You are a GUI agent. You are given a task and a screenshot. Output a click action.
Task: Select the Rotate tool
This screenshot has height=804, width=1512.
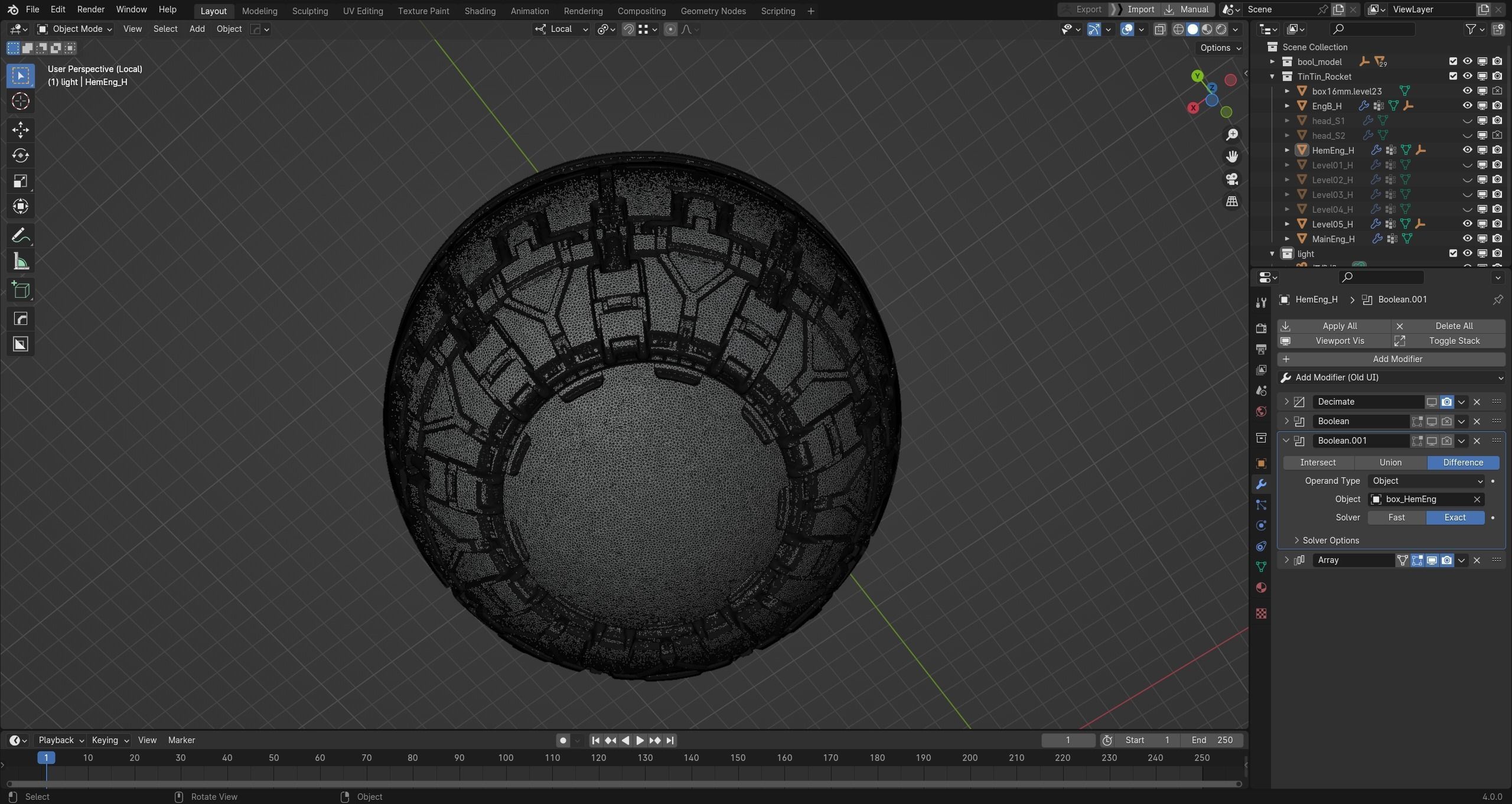[21, 155]
